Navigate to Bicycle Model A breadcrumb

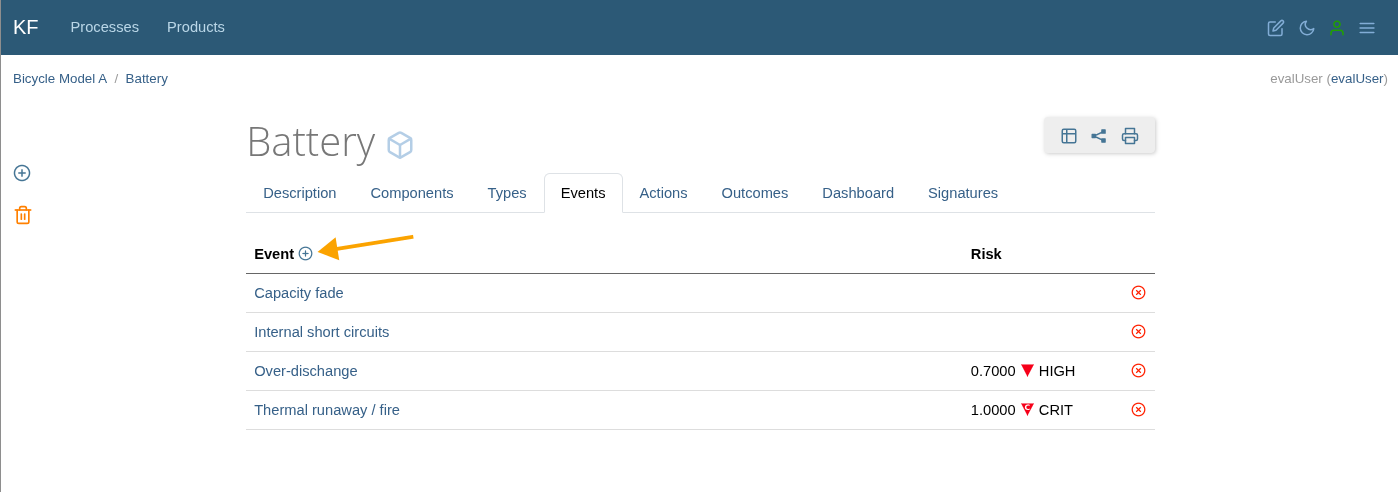59,79
